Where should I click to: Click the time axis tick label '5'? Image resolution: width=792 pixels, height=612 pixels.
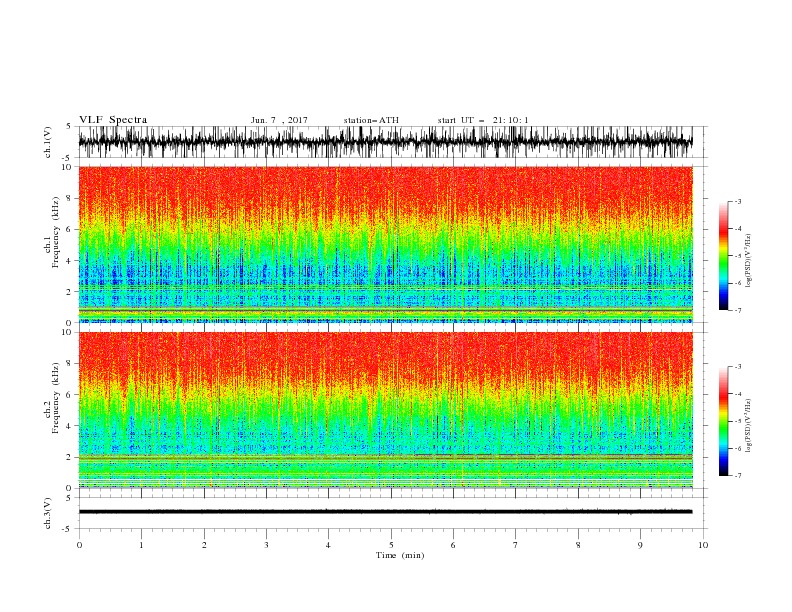tap(391, 545)
